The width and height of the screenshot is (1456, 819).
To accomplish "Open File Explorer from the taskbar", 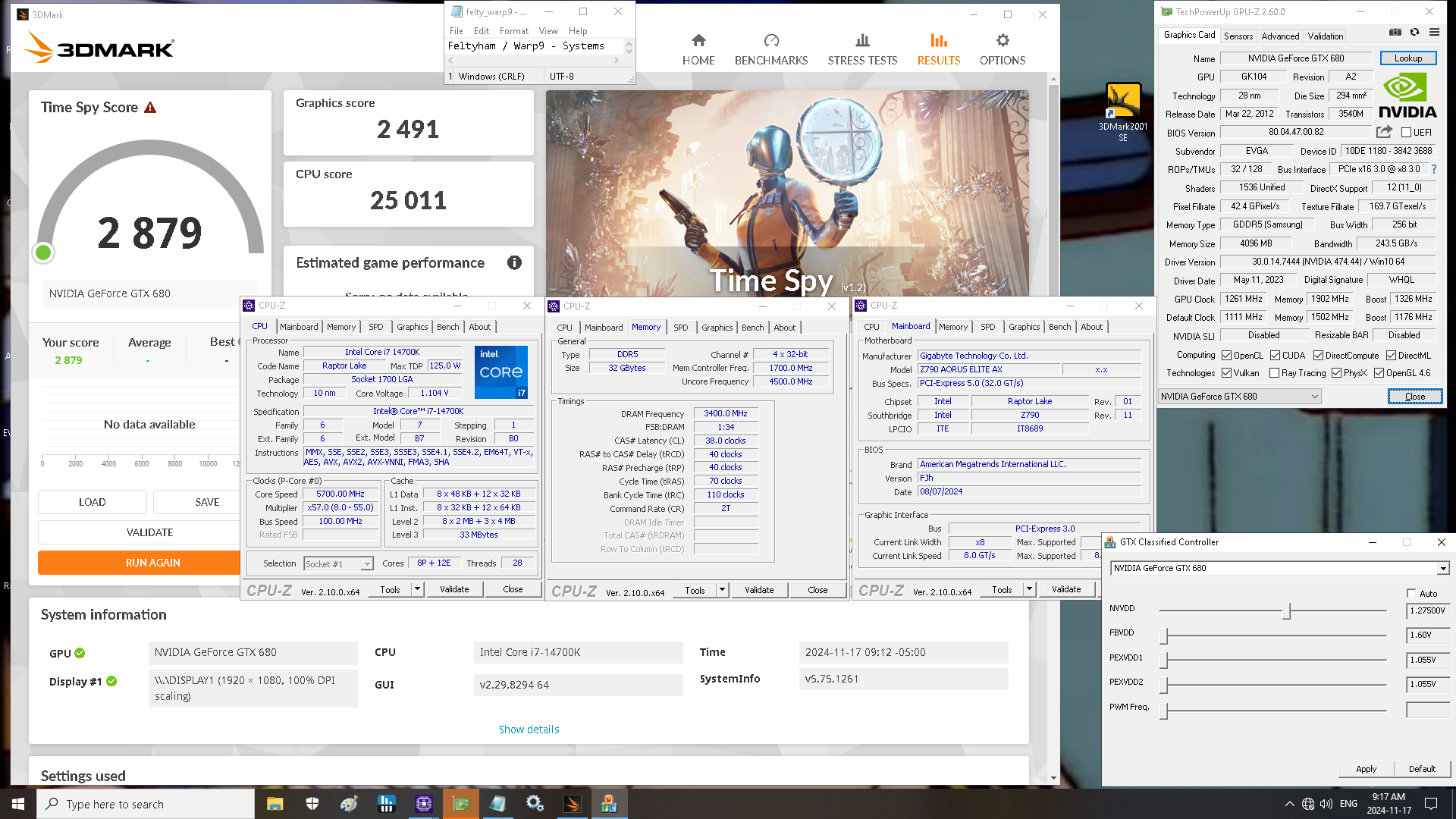I will tap(275, 804).
